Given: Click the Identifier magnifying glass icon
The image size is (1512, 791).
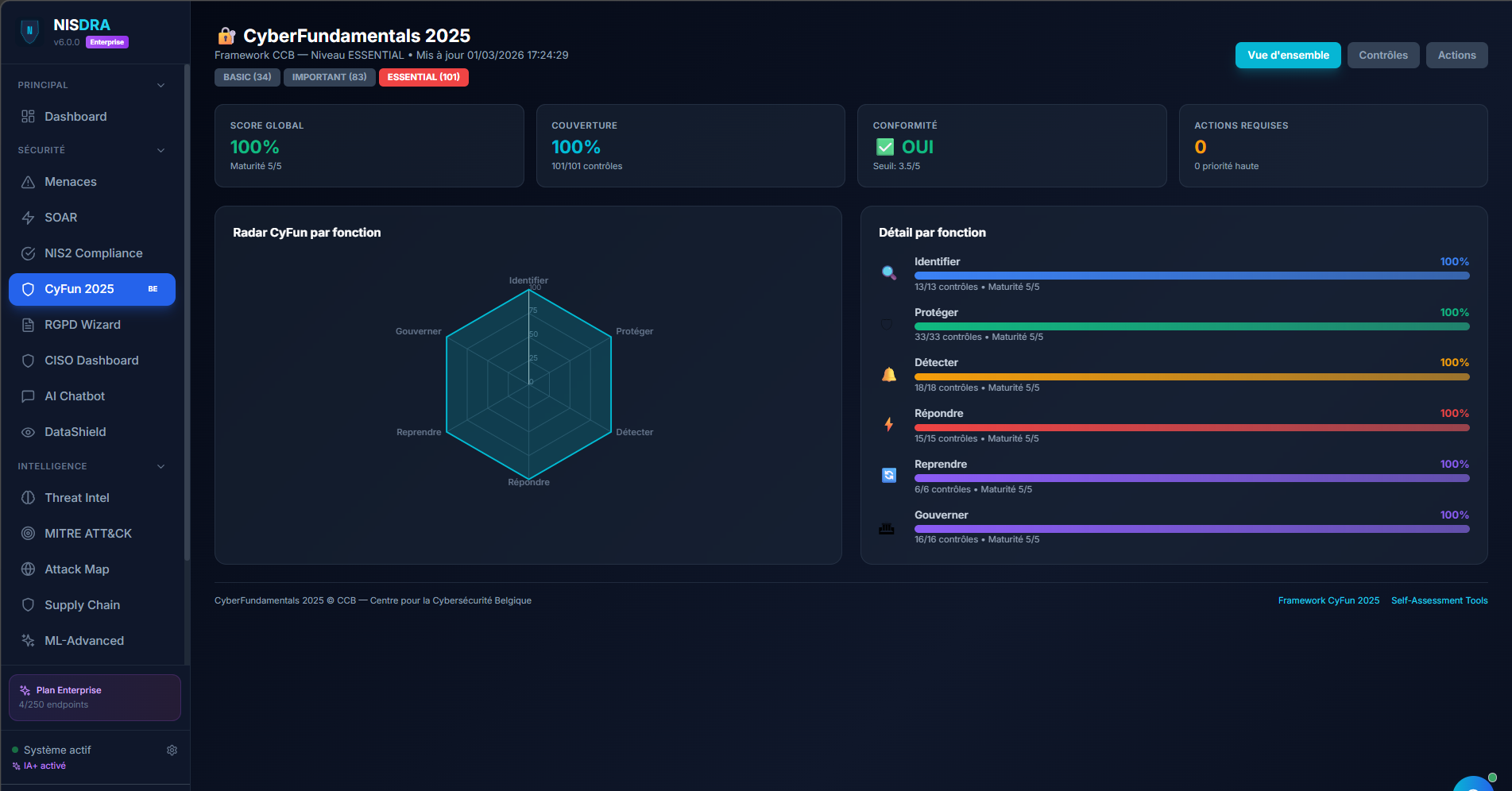Looking at the screenshot, I should click(889, 273).
